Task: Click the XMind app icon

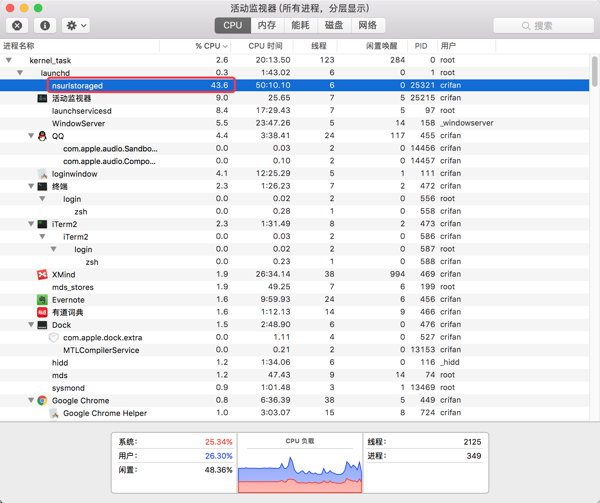Action: pos(42,275)
